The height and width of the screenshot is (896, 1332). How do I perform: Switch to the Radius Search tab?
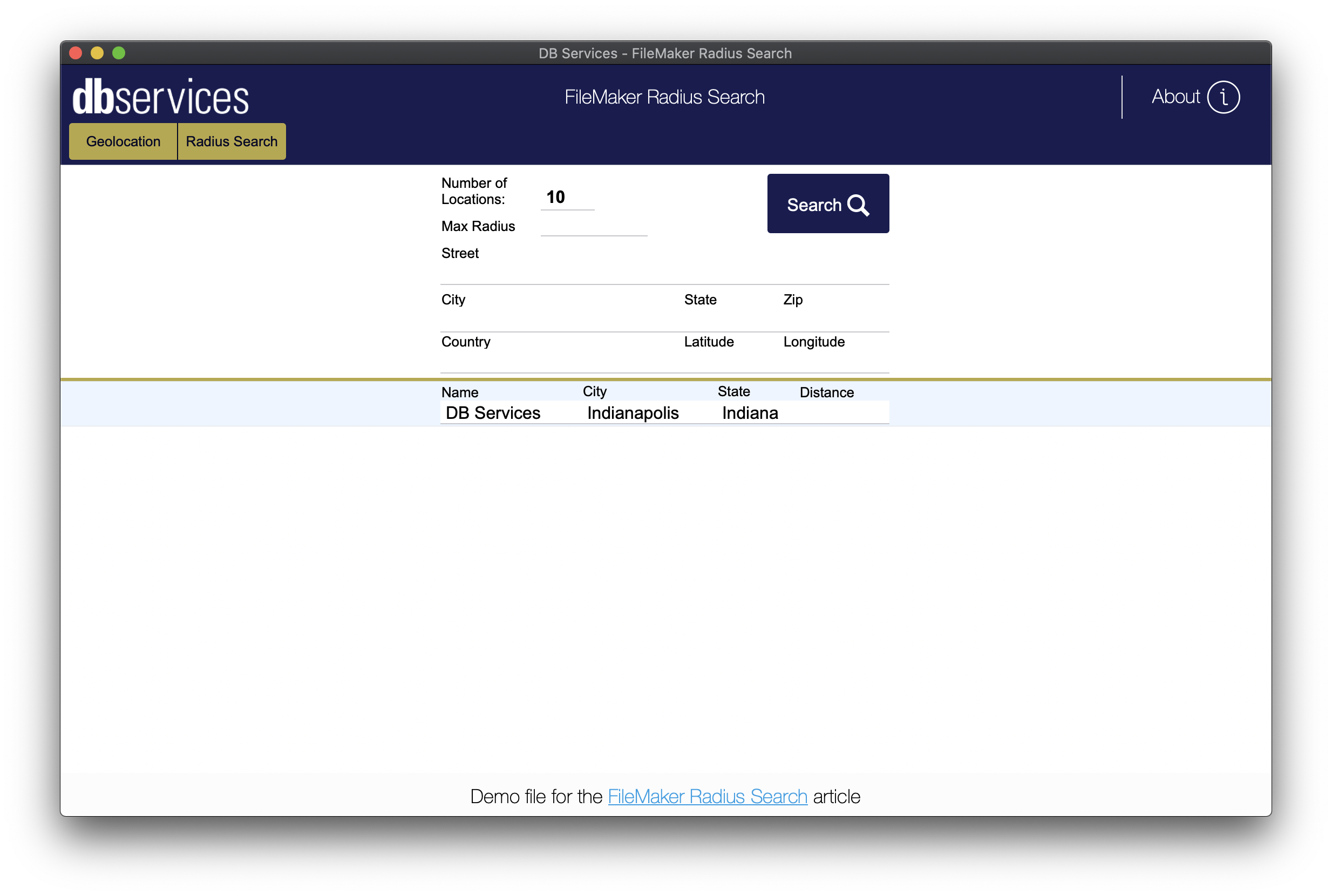click(x=232, y=141)
